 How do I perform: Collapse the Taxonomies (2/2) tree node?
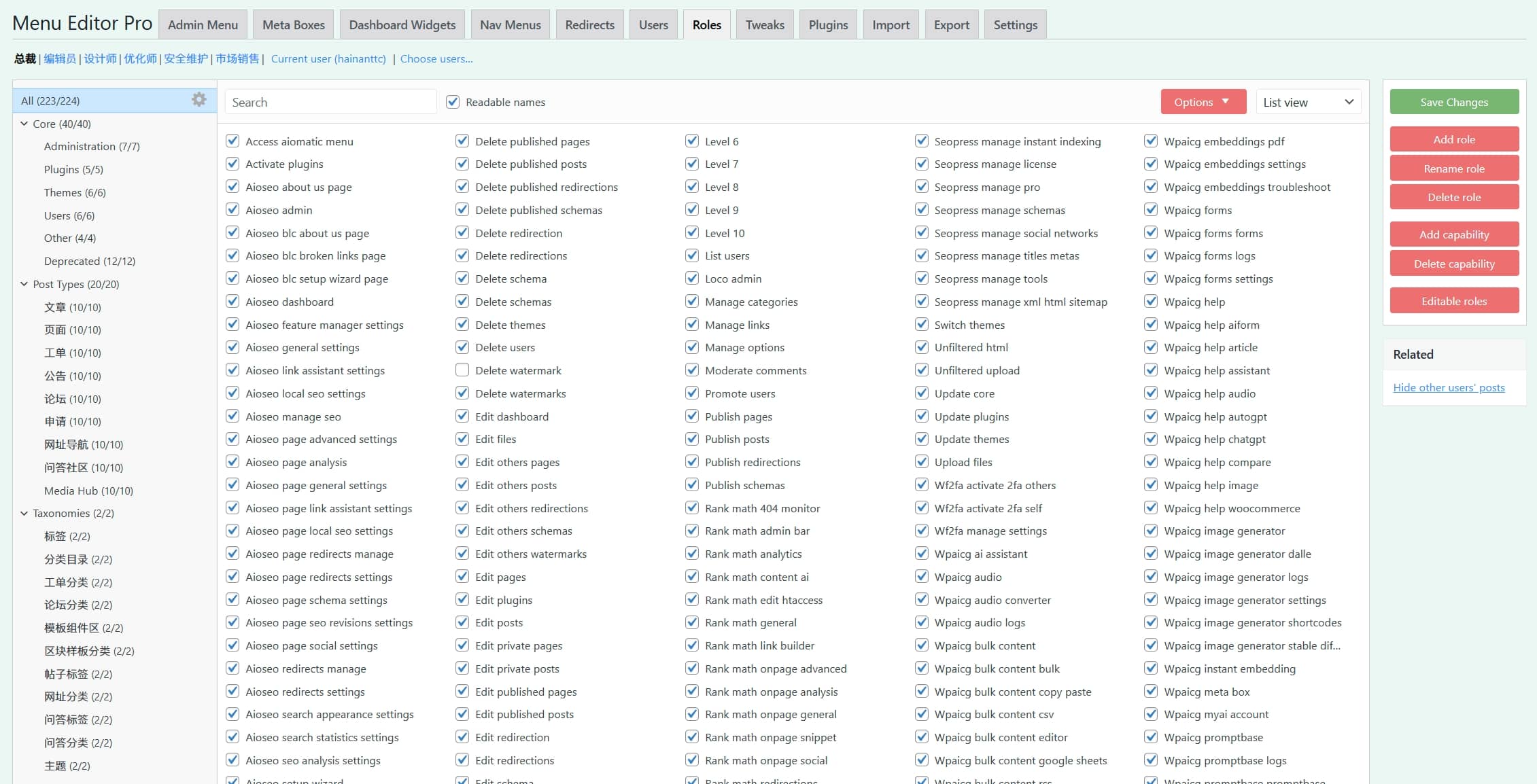point(24,513)
